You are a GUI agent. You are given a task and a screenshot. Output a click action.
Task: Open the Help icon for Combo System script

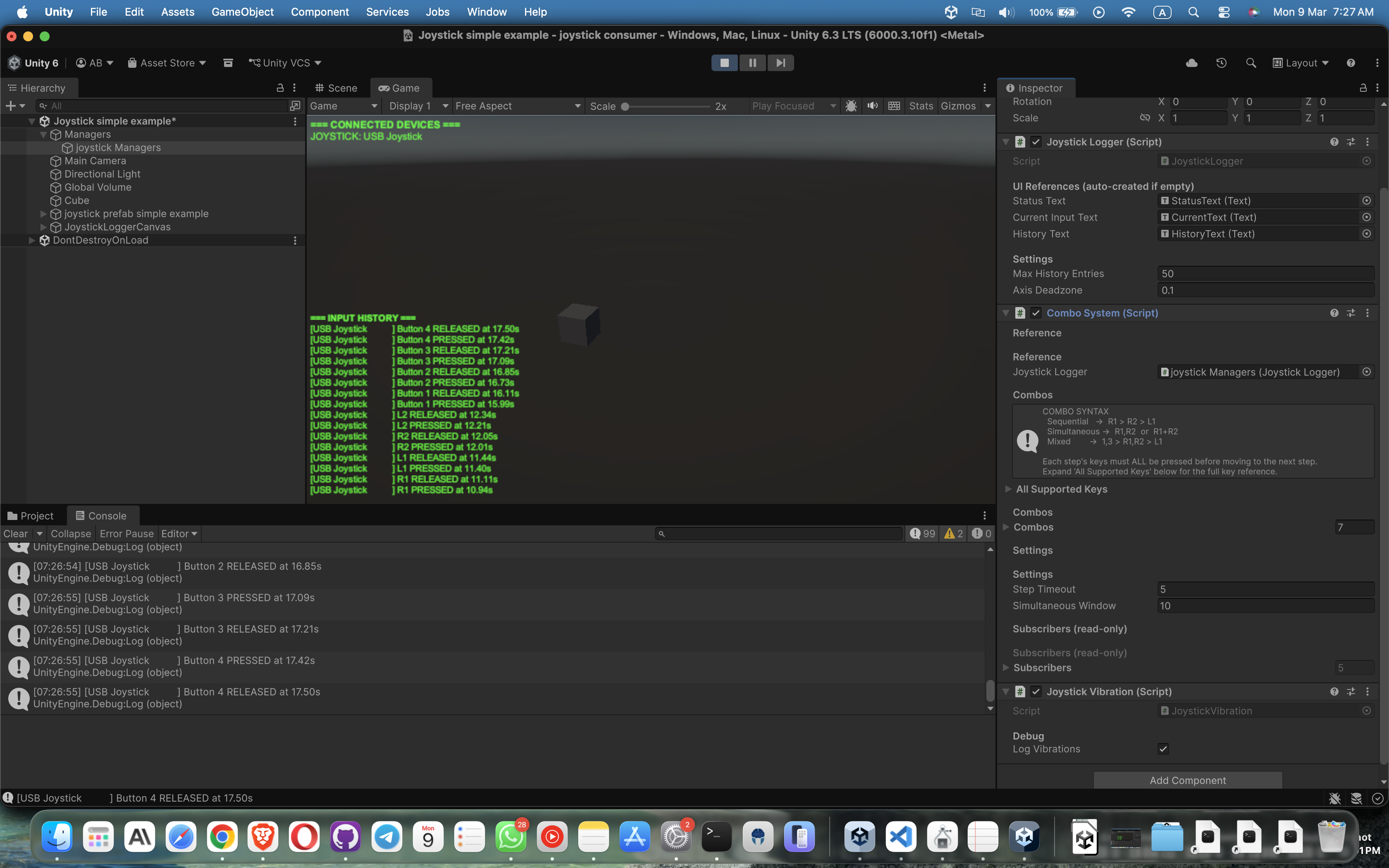coord(1334,313)
